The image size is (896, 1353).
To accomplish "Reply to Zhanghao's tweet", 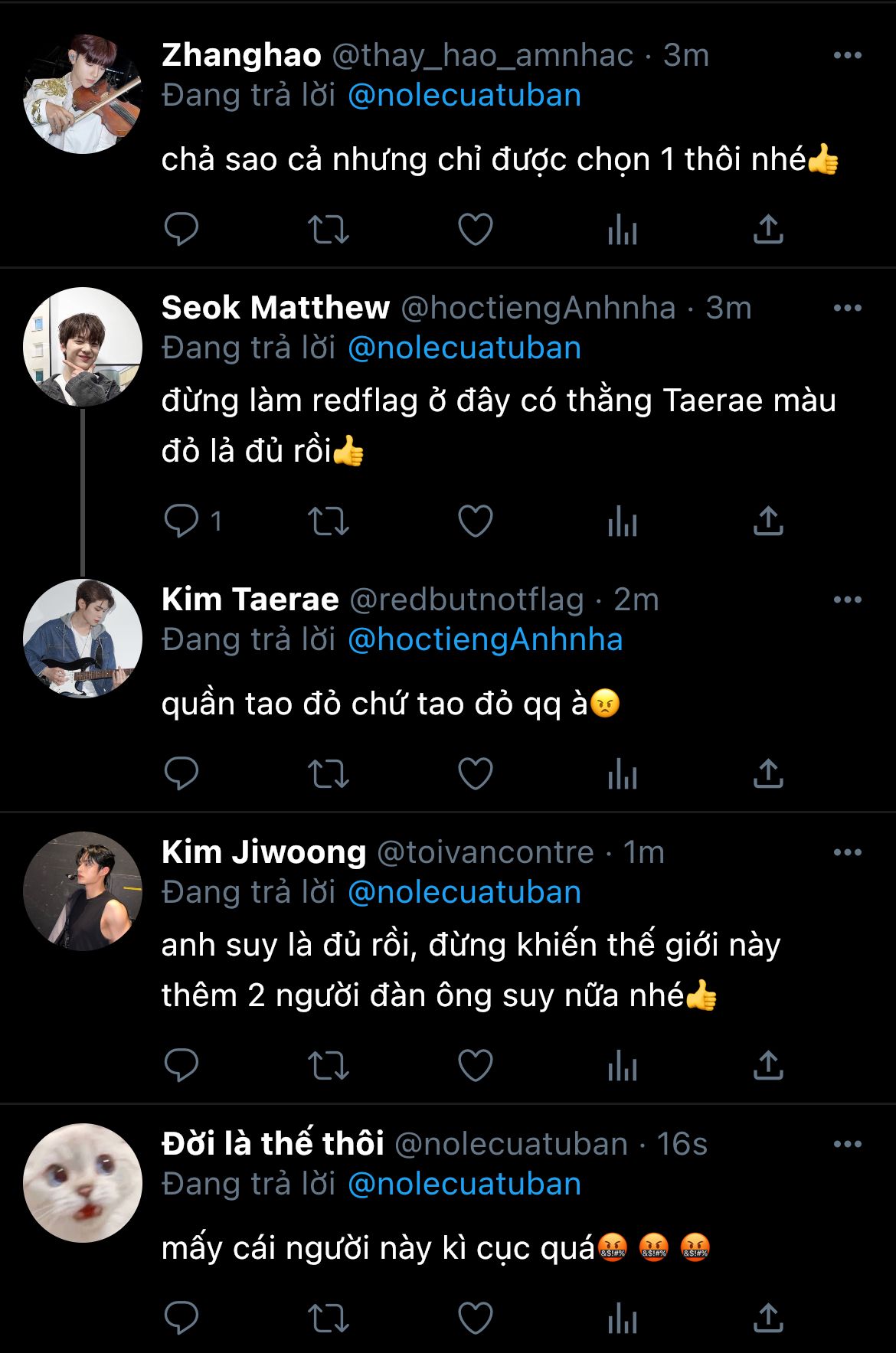I will [181, 229].
